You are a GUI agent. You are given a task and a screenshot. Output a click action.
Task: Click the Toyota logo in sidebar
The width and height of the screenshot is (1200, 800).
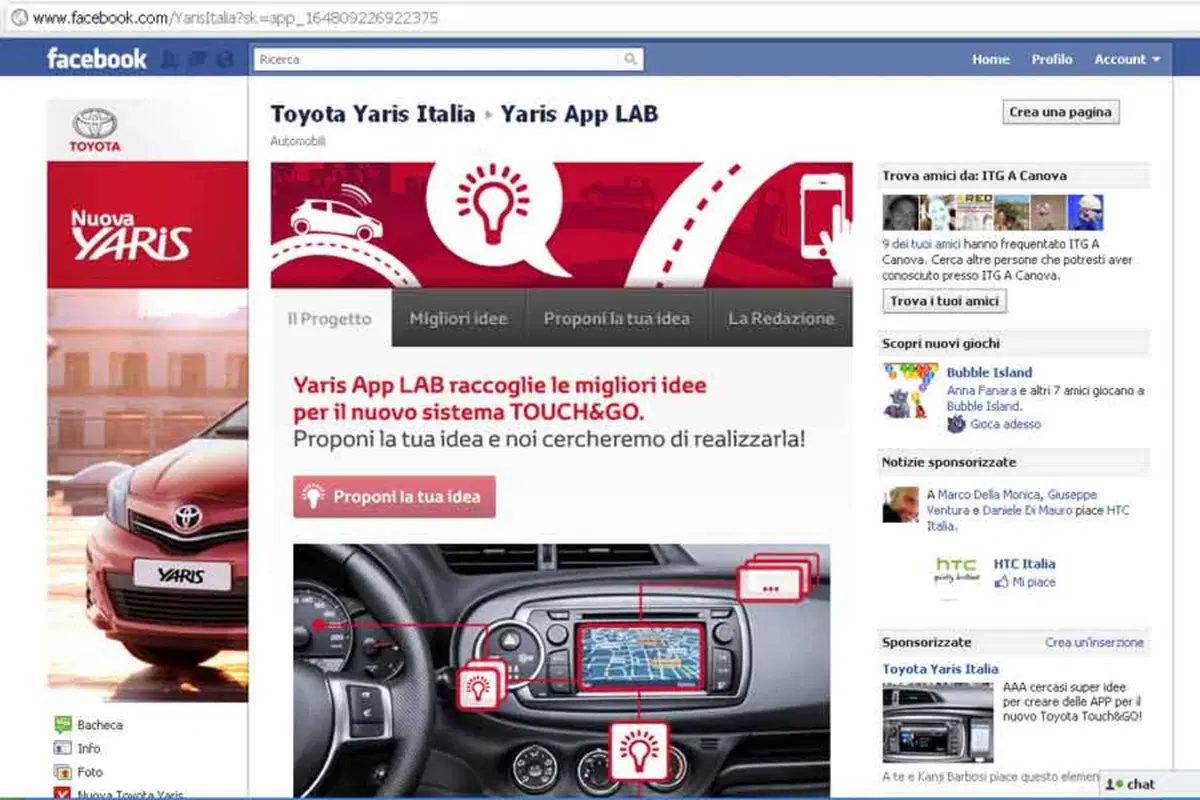(x=94, y=130)
